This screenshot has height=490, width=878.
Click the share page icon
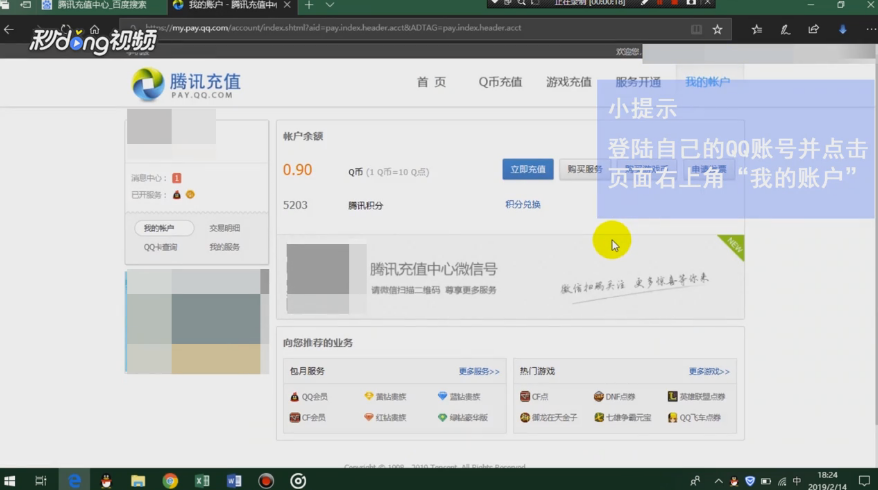pyautogui.click(x=814, y=29)
